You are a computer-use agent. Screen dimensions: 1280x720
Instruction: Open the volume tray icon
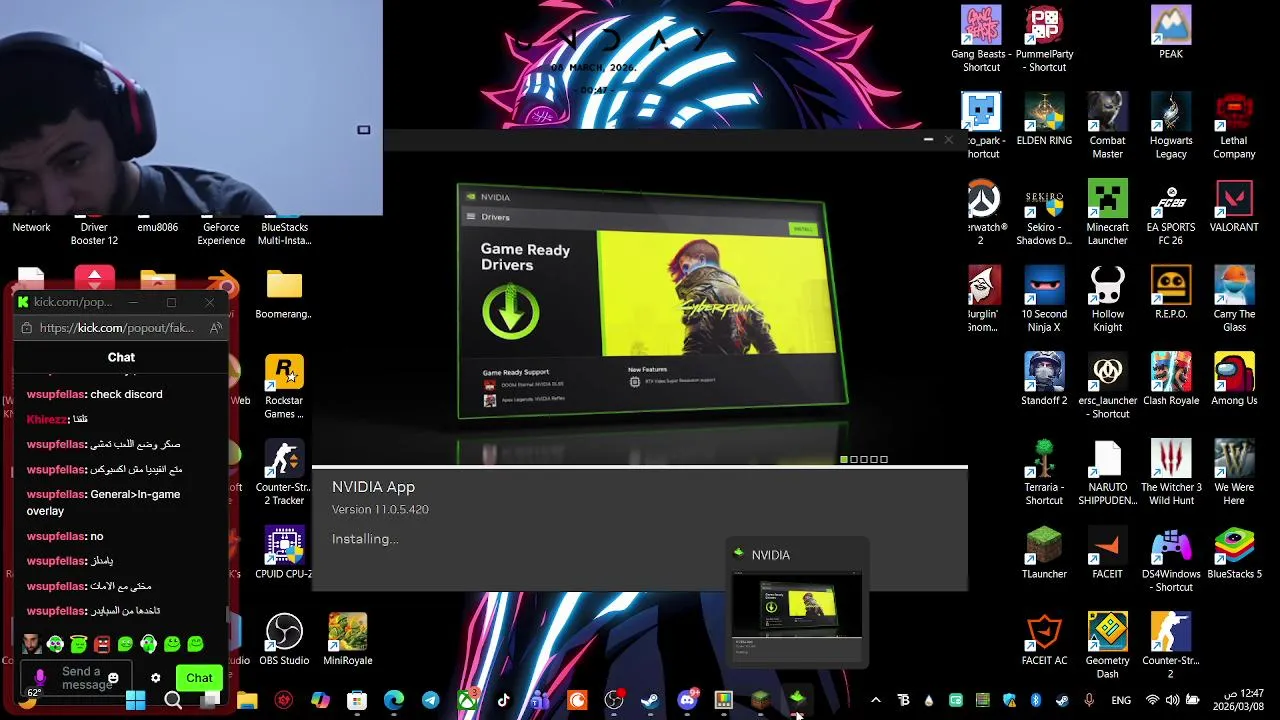[1171, 701]
